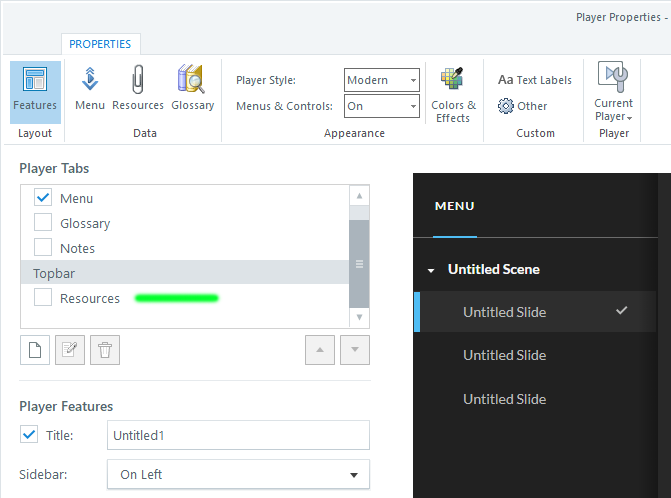
Task: Click the Title text input field
Action: (x=238, y=435)
